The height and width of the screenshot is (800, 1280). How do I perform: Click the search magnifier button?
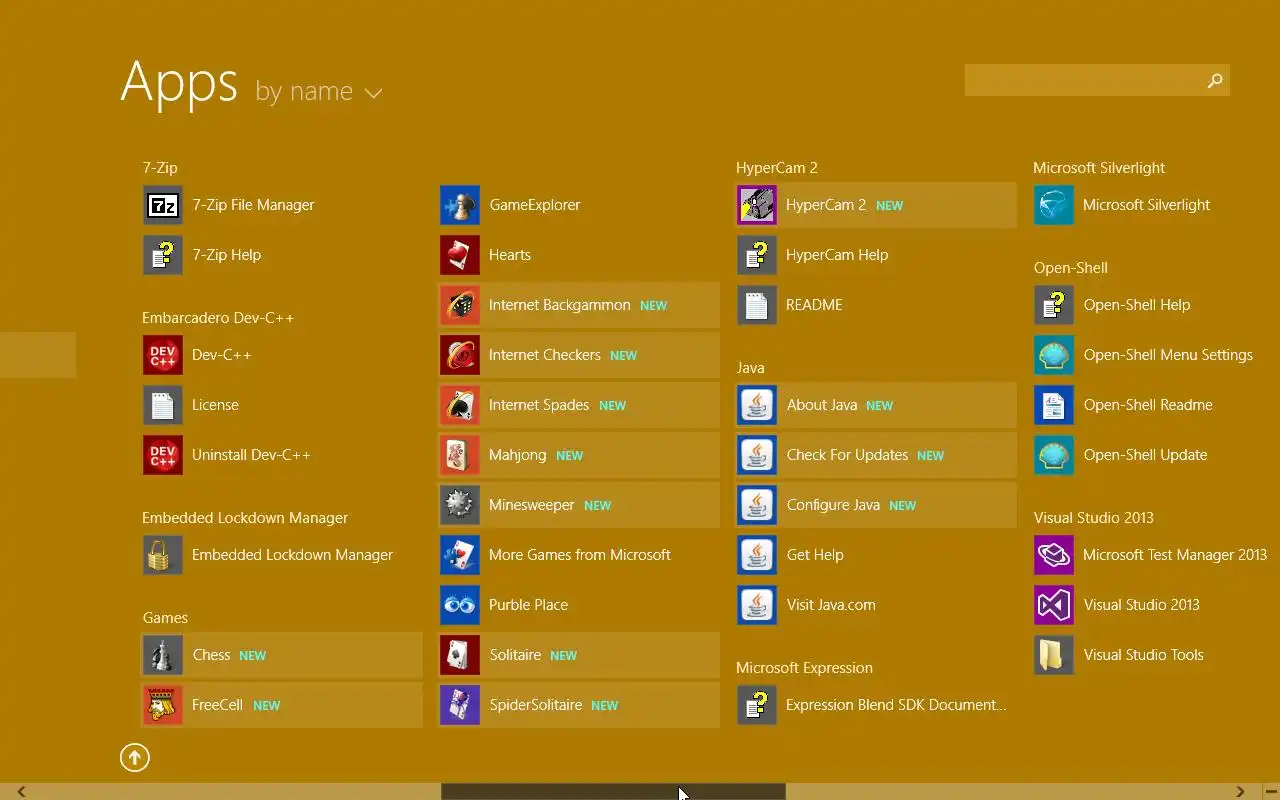point(1215,80)
